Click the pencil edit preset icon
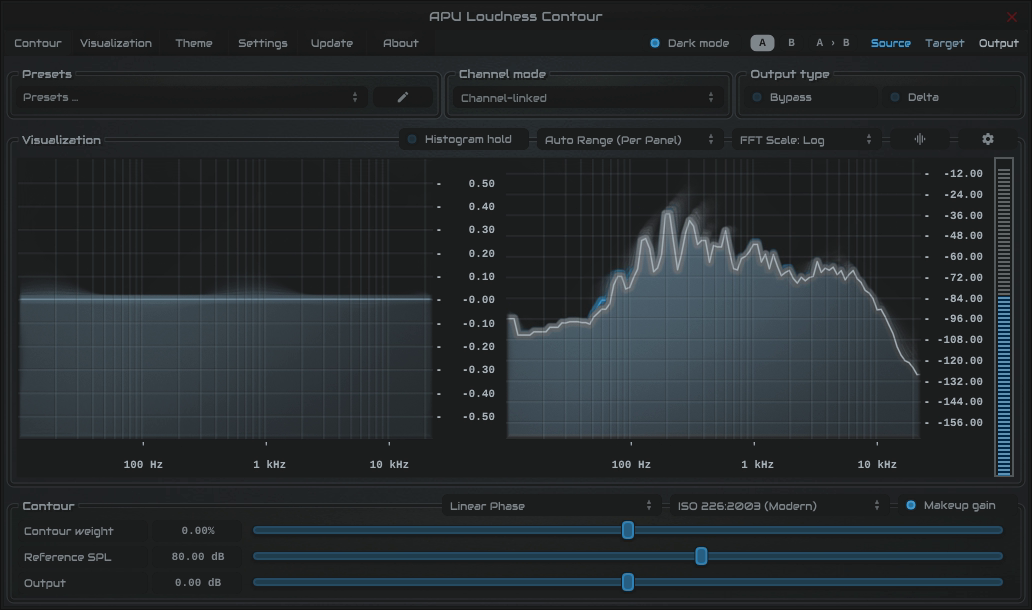 pos(403,97)
